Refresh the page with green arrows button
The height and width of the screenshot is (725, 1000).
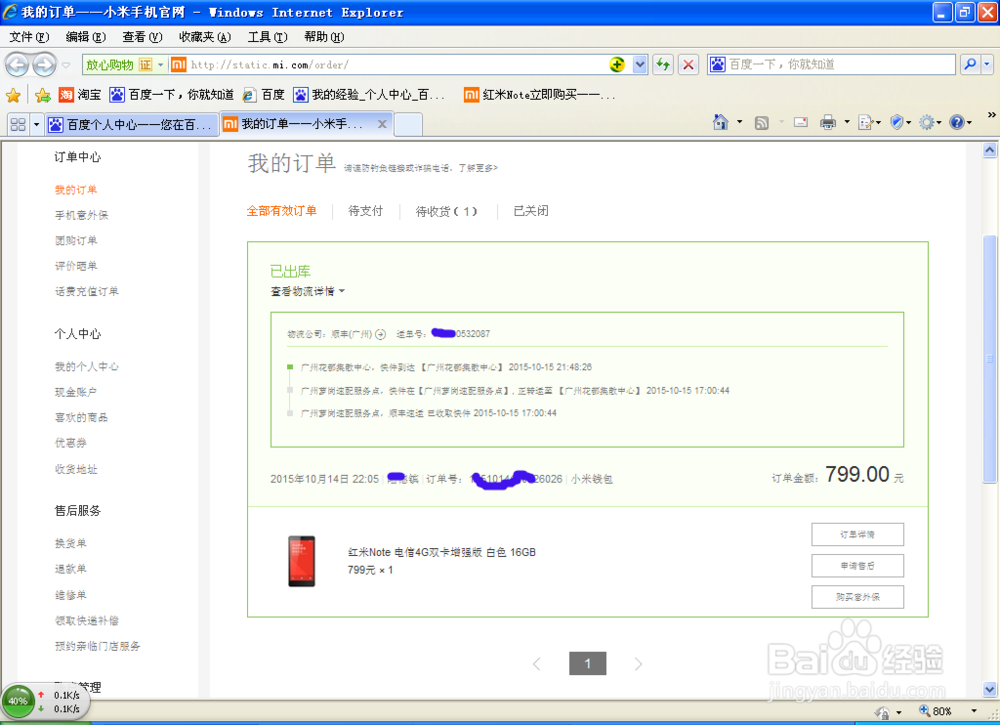pyautogui.click(x=663, y=64)
